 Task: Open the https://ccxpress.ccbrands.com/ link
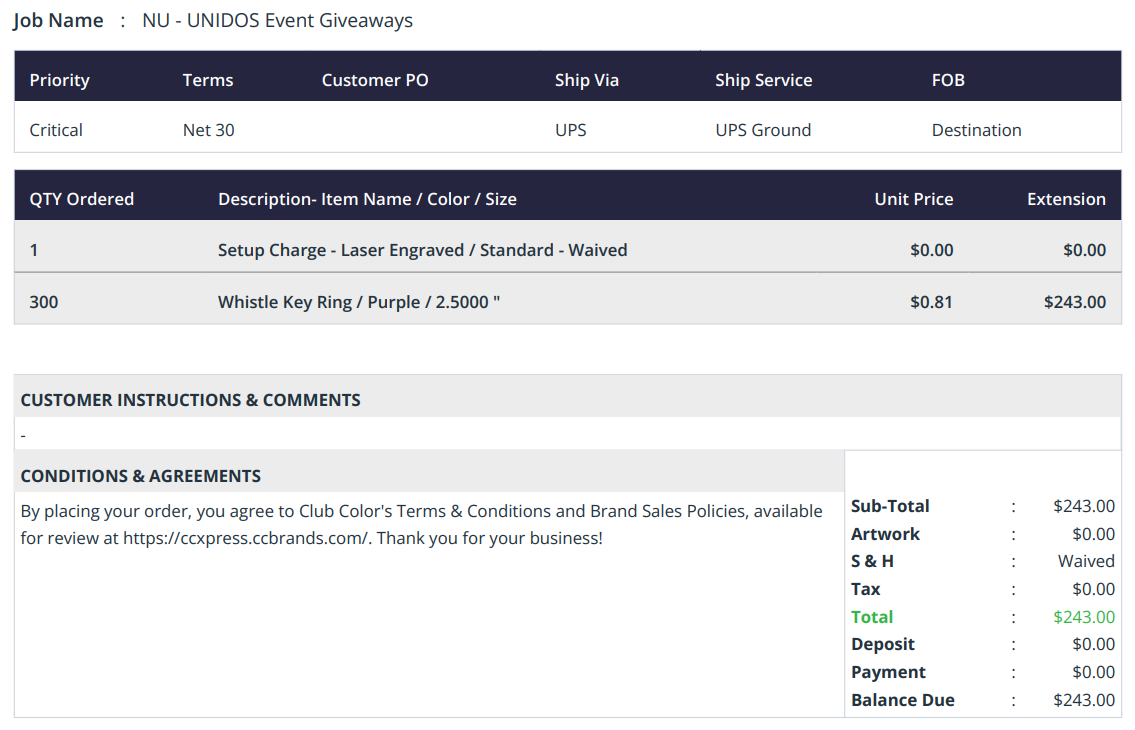247,539
